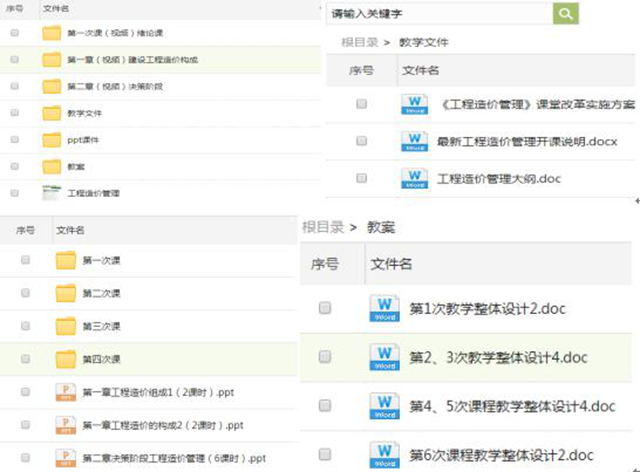Viewport: 640px width, 472px height.
Task: Go to 根目录 in 教学文件 breadcrumb
Action: [359, 43]
